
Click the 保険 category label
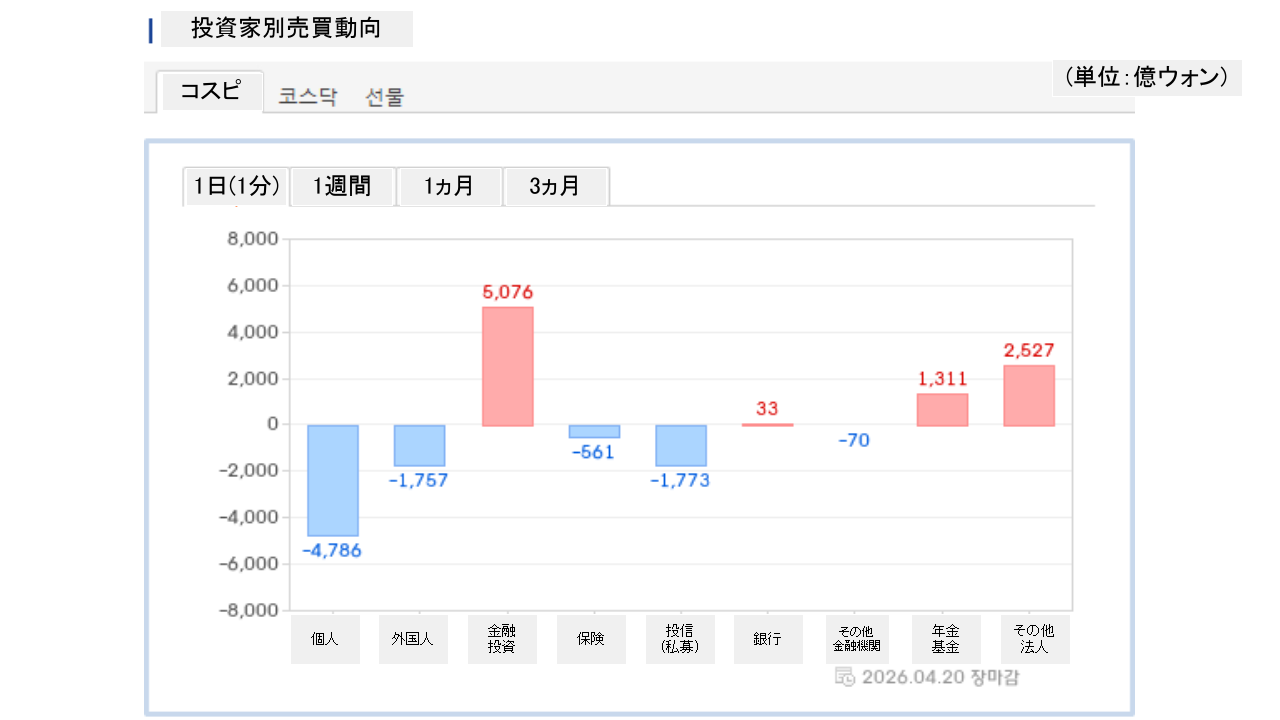click(591, 639)
